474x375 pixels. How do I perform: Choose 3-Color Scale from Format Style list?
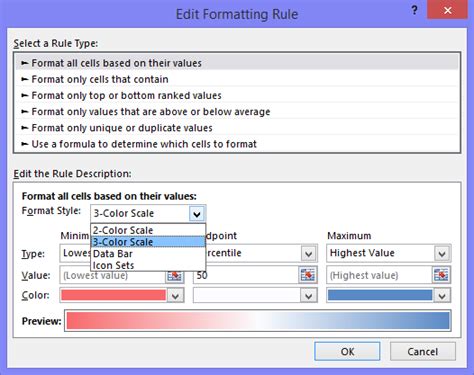(x=148, y=242)
